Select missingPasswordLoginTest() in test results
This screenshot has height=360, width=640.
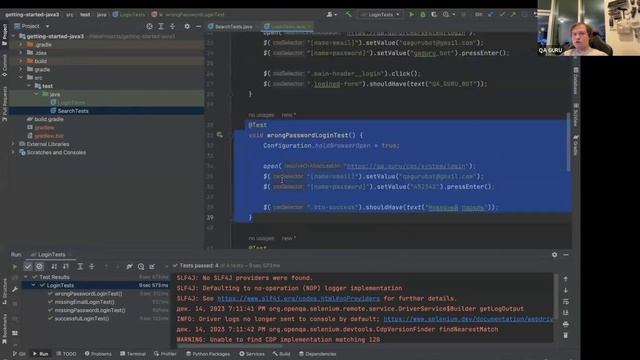pos(90,310)
